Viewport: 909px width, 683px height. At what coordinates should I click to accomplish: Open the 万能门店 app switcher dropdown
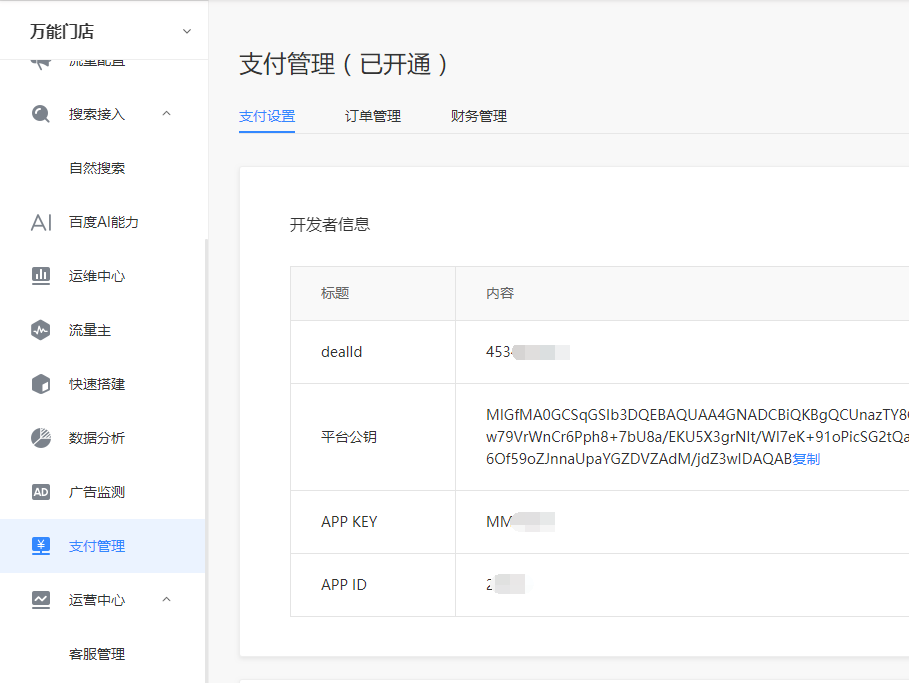point(186,32)
